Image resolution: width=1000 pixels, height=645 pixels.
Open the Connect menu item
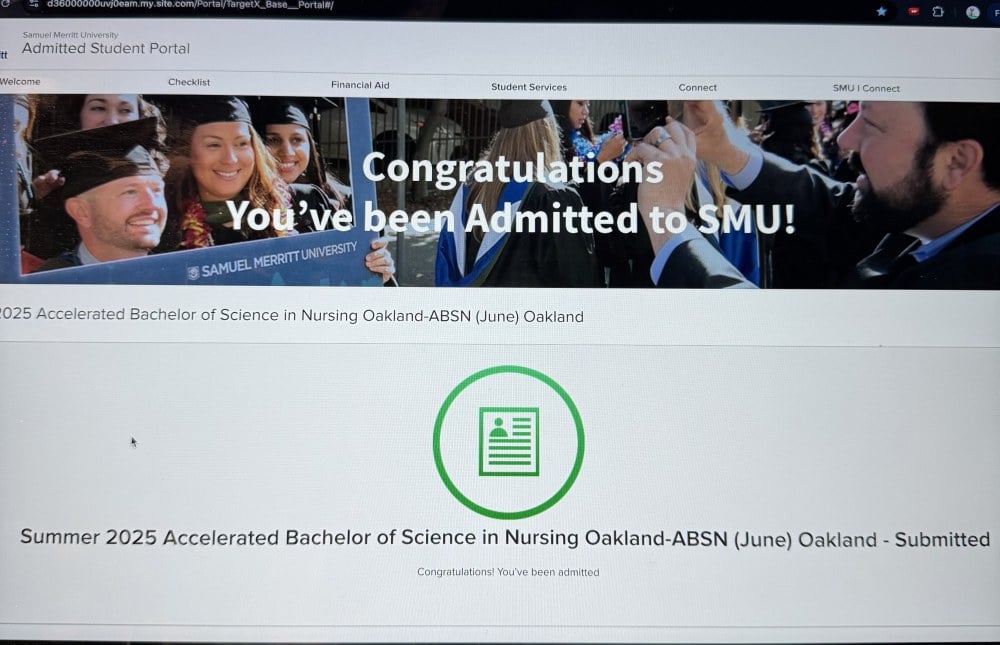(x=697, y=87)
